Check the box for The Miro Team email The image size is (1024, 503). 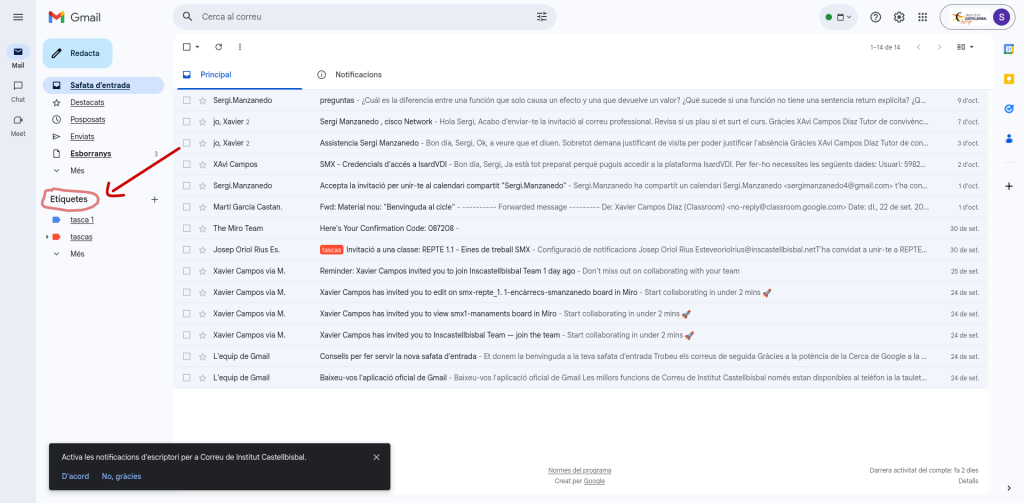click(186, 228)
